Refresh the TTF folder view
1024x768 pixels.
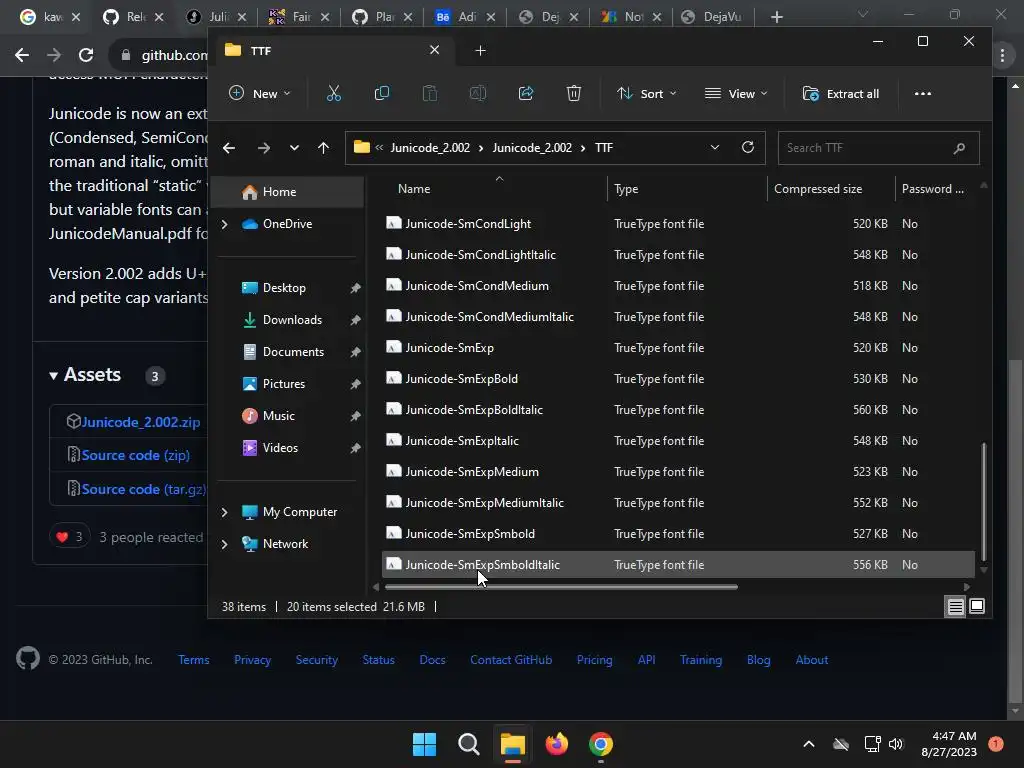click(748, 147)
